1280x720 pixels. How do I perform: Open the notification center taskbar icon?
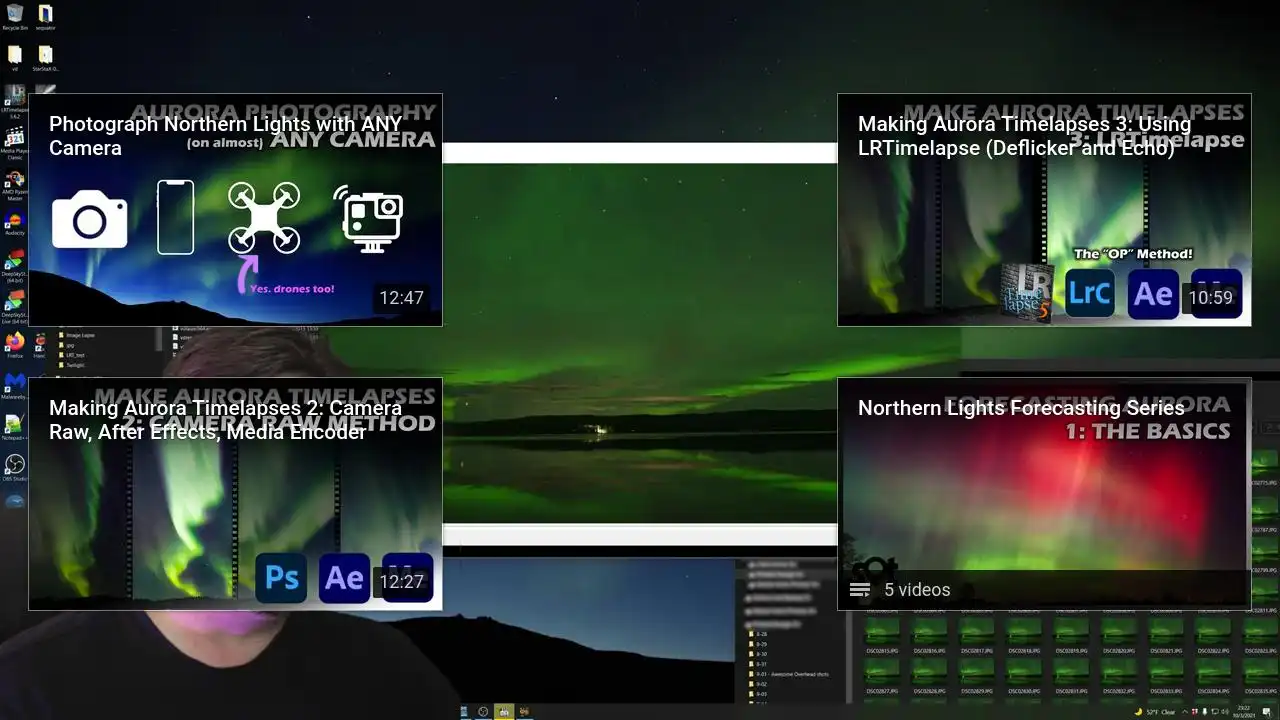pos(1267,712)
